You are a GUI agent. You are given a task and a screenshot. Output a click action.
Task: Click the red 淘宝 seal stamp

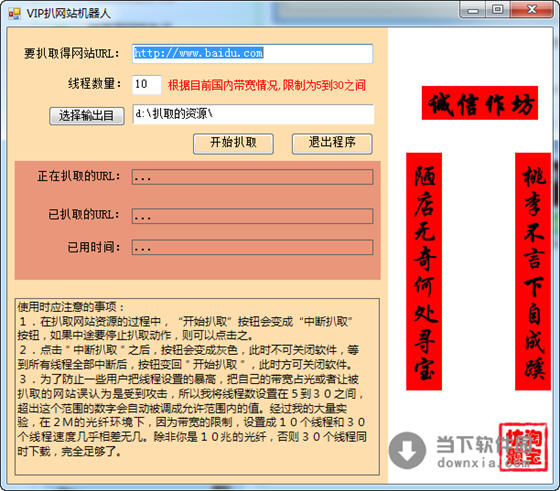[523, 447]
